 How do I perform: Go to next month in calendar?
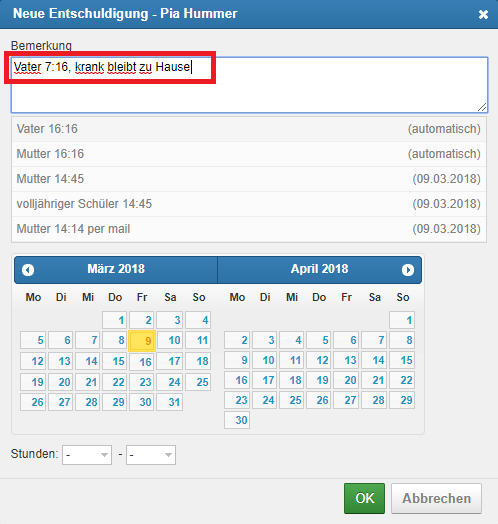coord(408,270)
